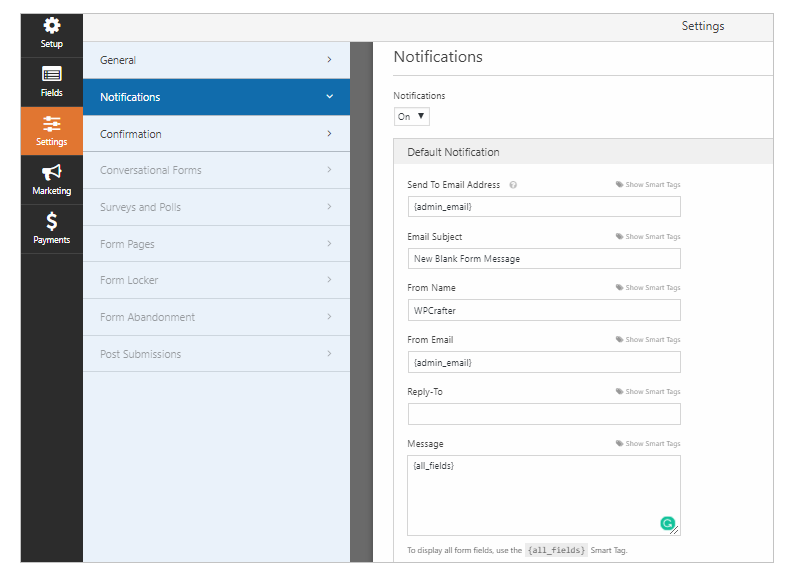The image size is (796, 580).
Task: Expand the General section chevron
Action: (329, 60)
